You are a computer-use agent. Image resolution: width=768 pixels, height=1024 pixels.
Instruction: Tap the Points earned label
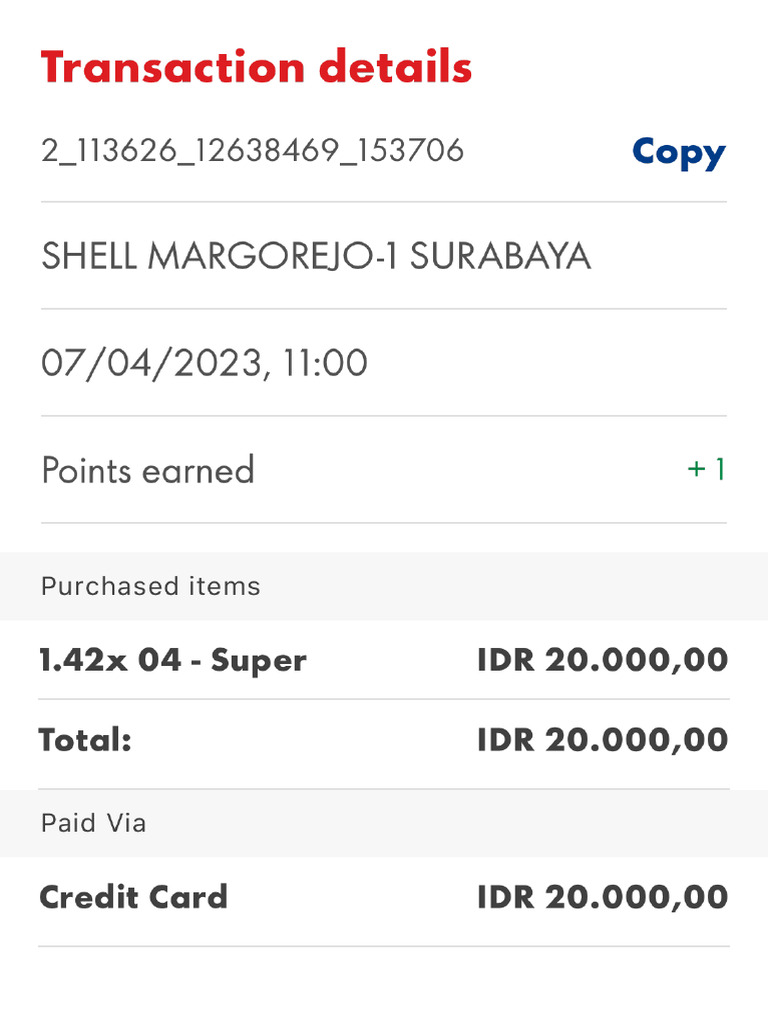(148, 470)
